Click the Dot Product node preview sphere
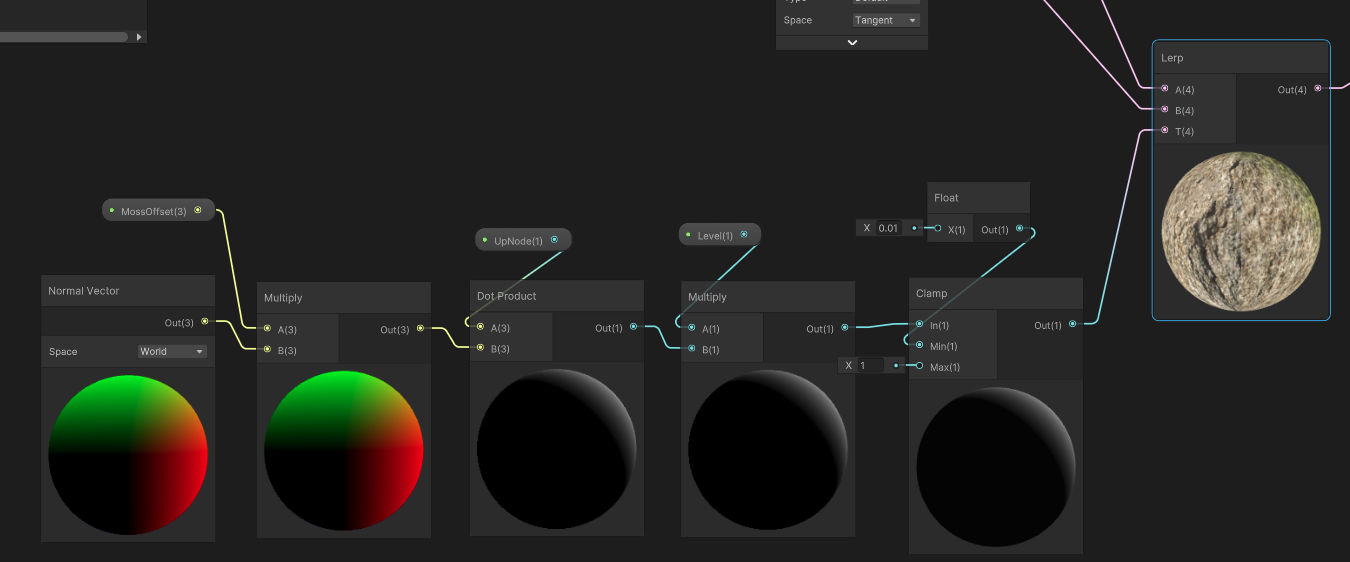1350x562 pixels. [x=556, y=449]
